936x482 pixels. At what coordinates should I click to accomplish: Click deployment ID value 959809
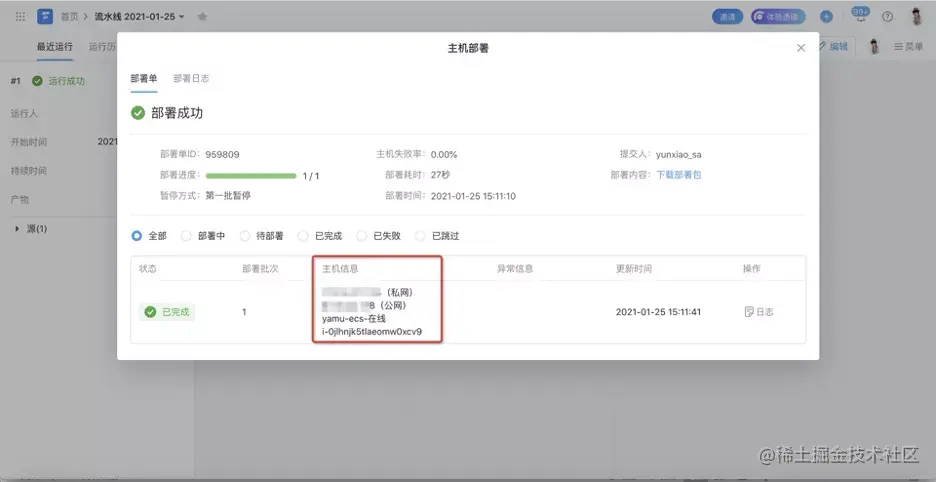[x=222, y=154]
